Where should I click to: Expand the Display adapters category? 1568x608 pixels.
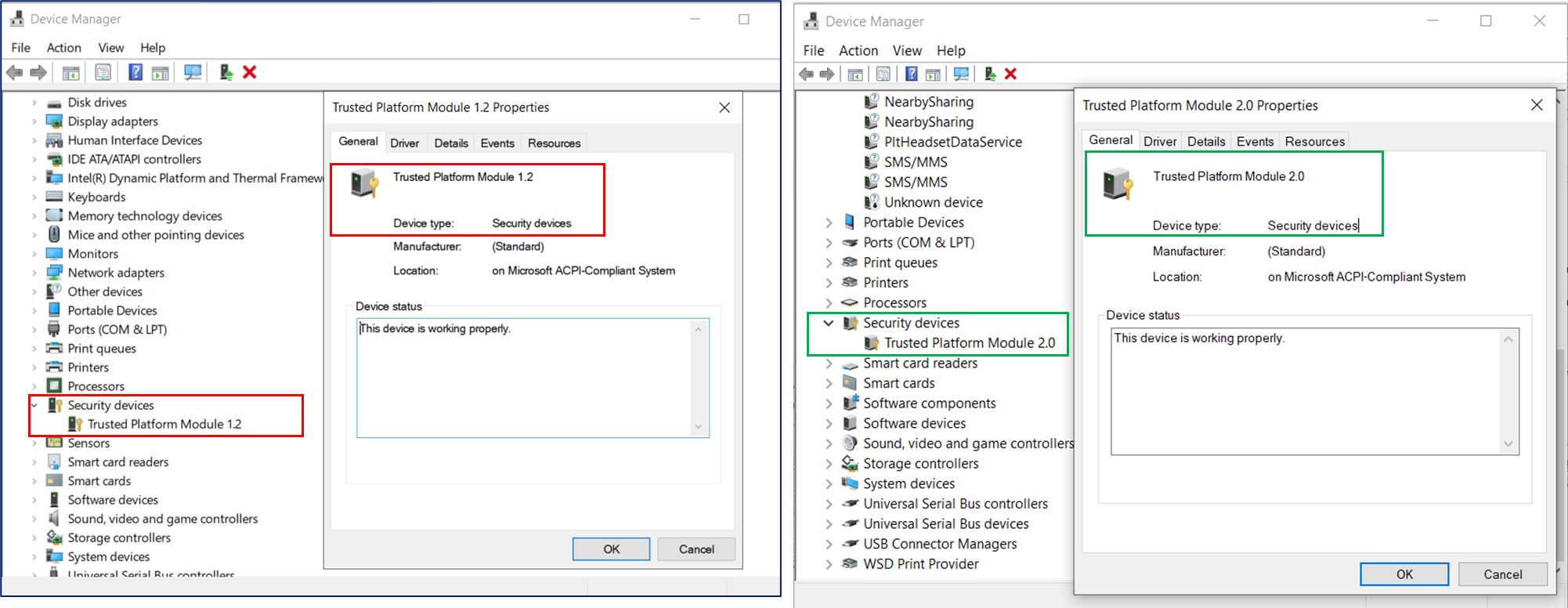34,121
